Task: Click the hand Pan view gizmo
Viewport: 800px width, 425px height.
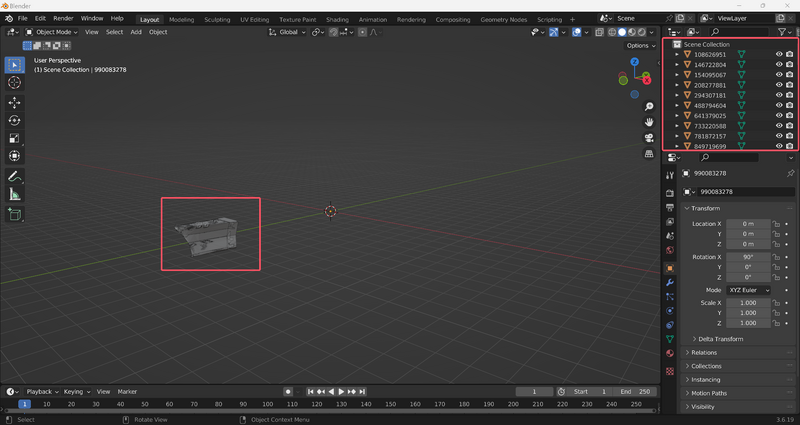Action: click(649, 122)
